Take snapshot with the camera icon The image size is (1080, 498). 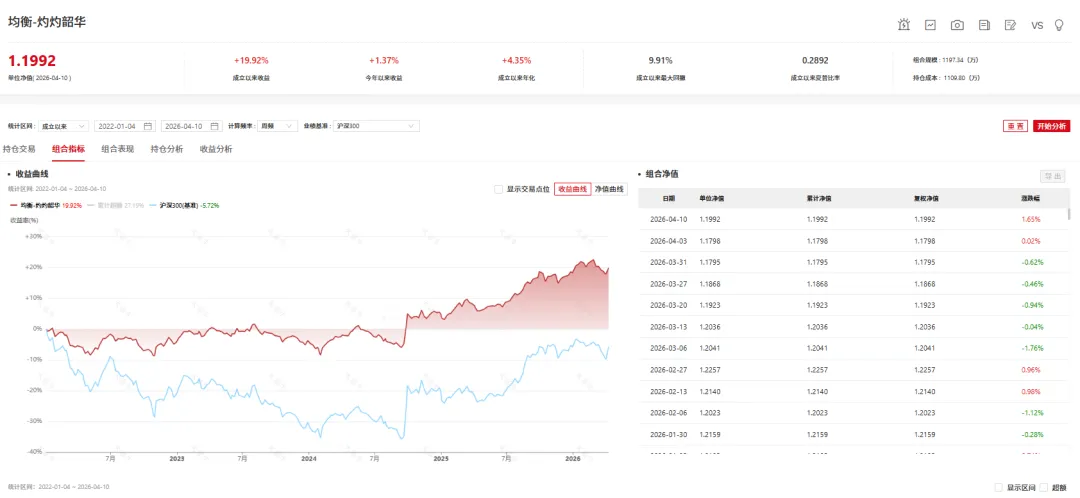[x=957, y=25]
